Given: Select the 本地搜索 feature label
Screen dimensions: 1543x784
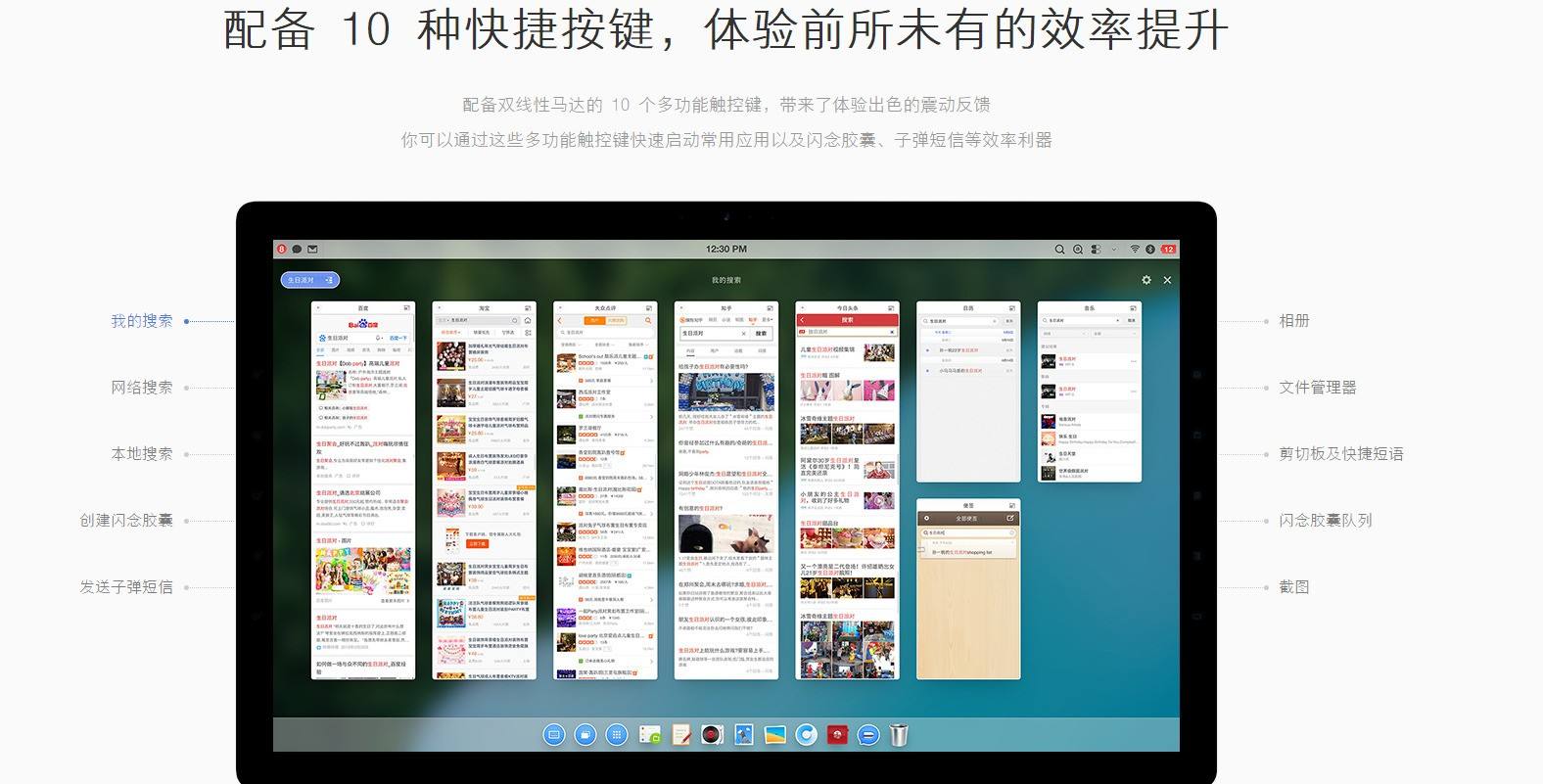Looking at the screenshot, I should 142,454.
